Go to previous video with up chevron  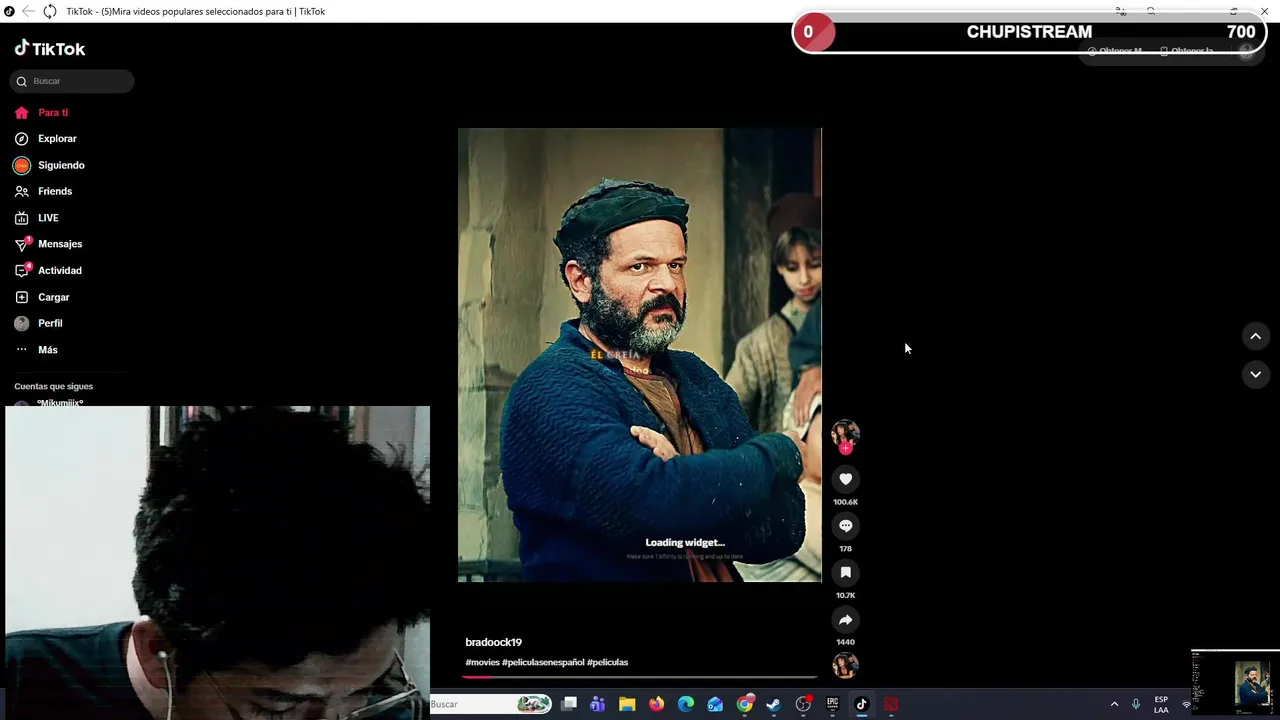coord(1256,336)
